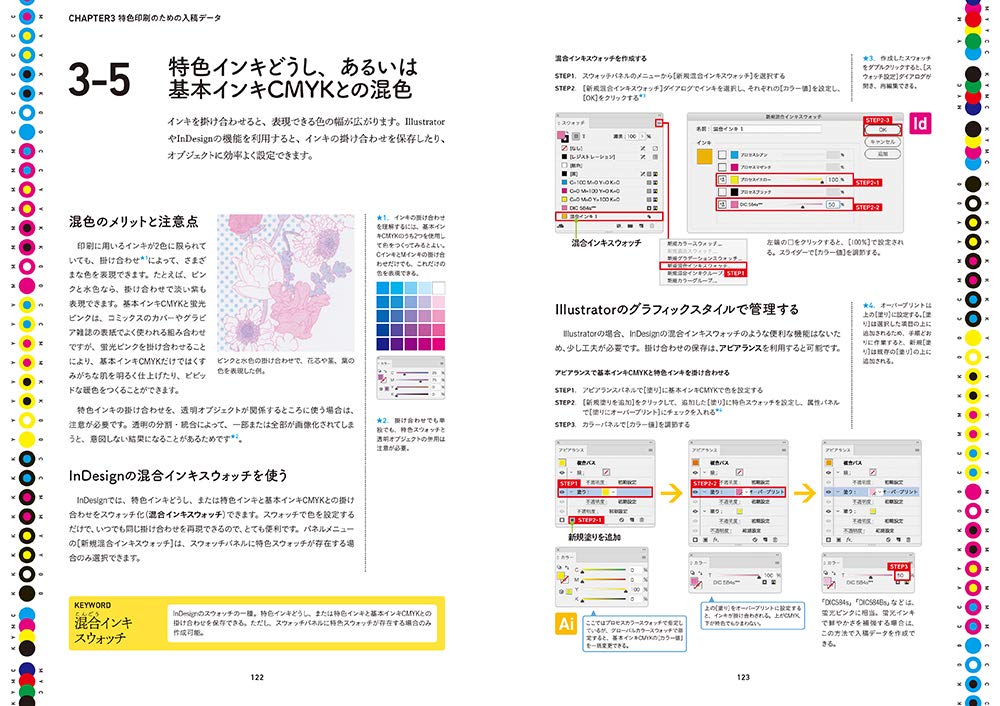
Task: Click fx icon in the rightmost Appearance panel
Action: pyautogui.click(x=848, y=540)
